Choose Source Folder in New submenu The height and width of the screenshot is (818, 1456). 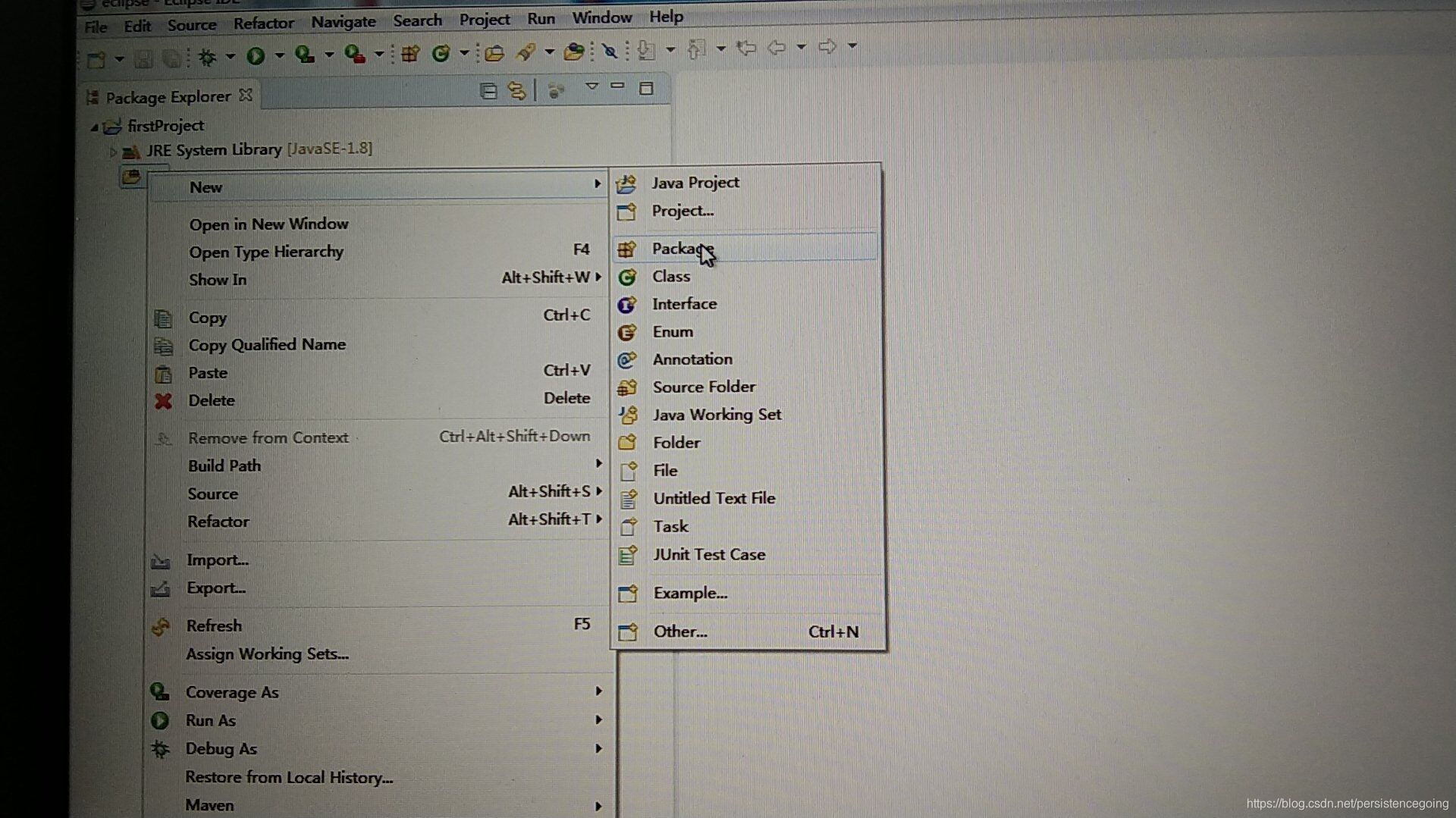point(747,387)
